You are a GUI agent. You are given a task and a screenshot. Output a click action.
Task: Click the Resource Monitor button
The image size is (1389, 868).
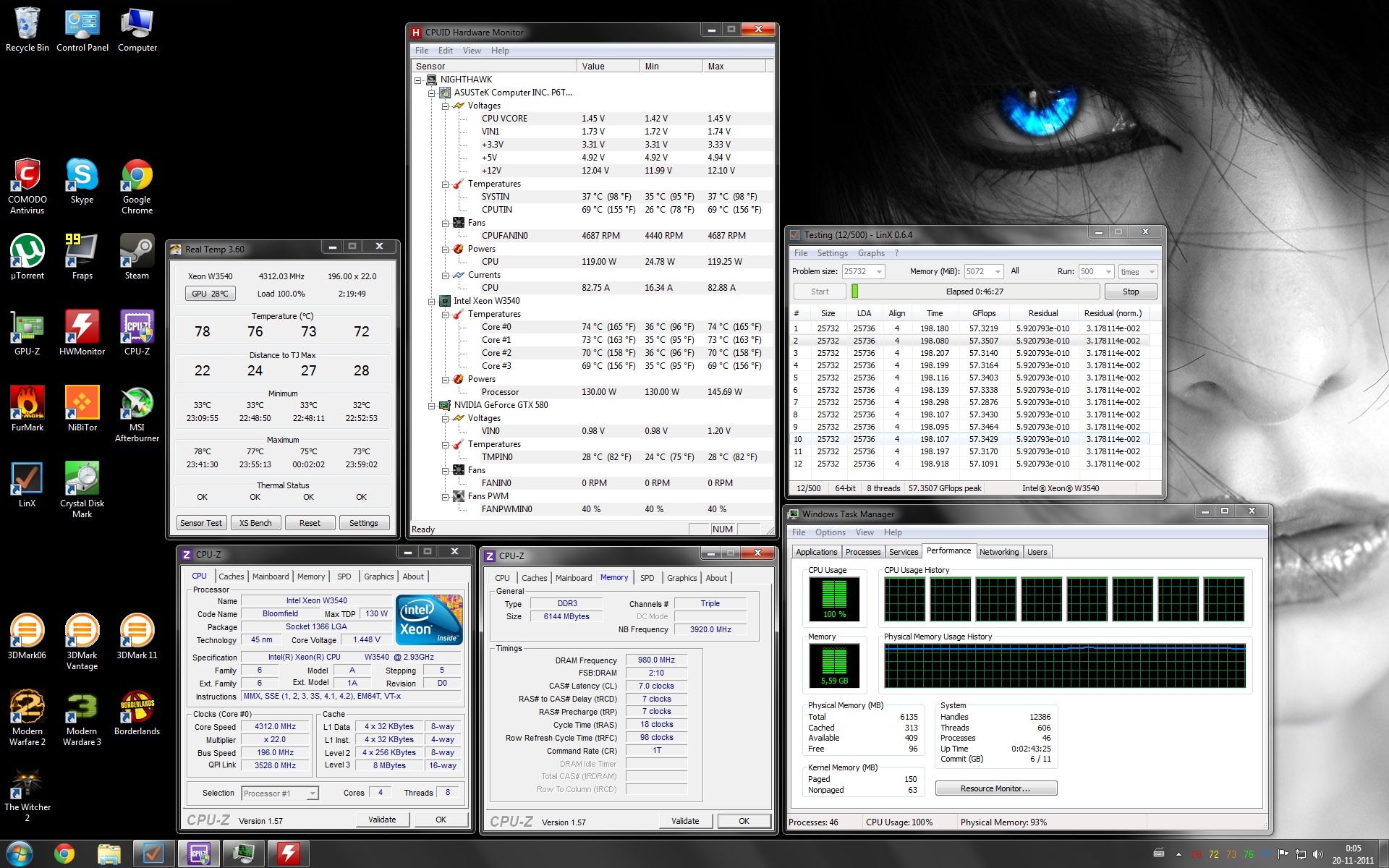coord(995,788)
